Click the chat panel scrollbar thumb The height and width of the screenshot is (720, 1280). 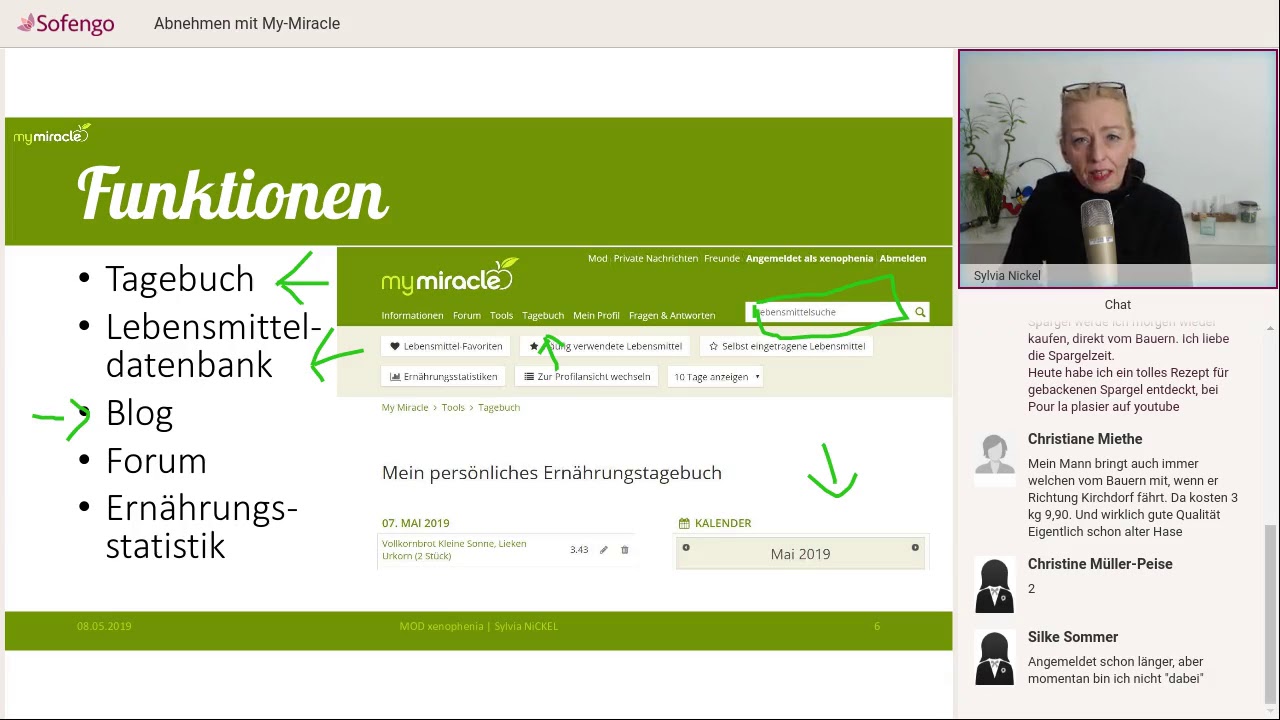pyautogui.click(x=1271, y=613)
